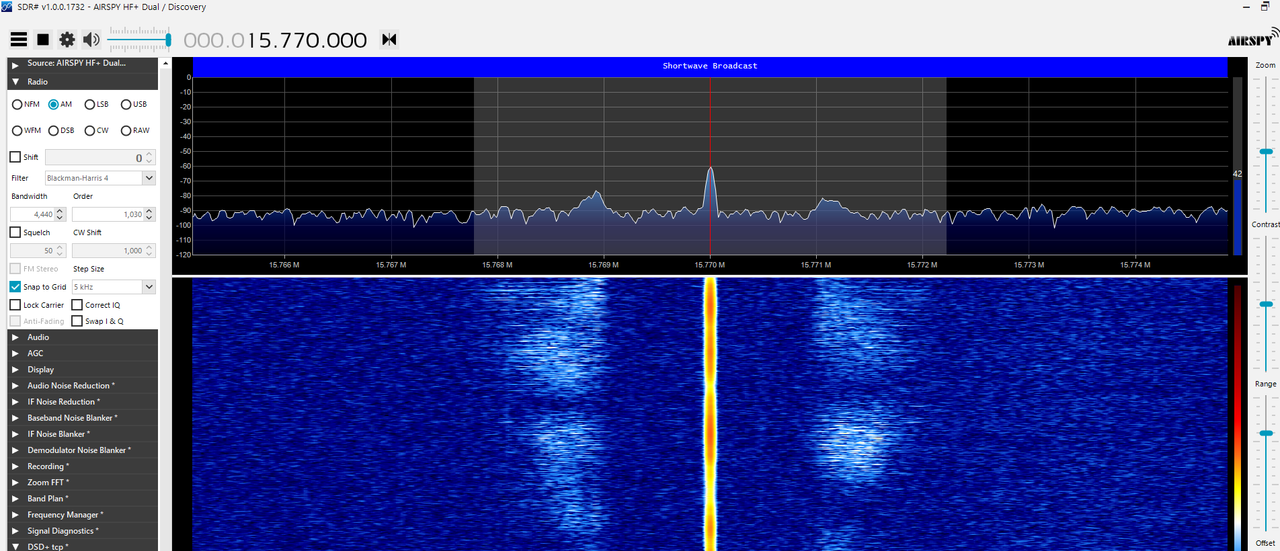Expand the Signal Diagnostics panel
Viewport: 1280px width, 551px height.
point(83,531)
